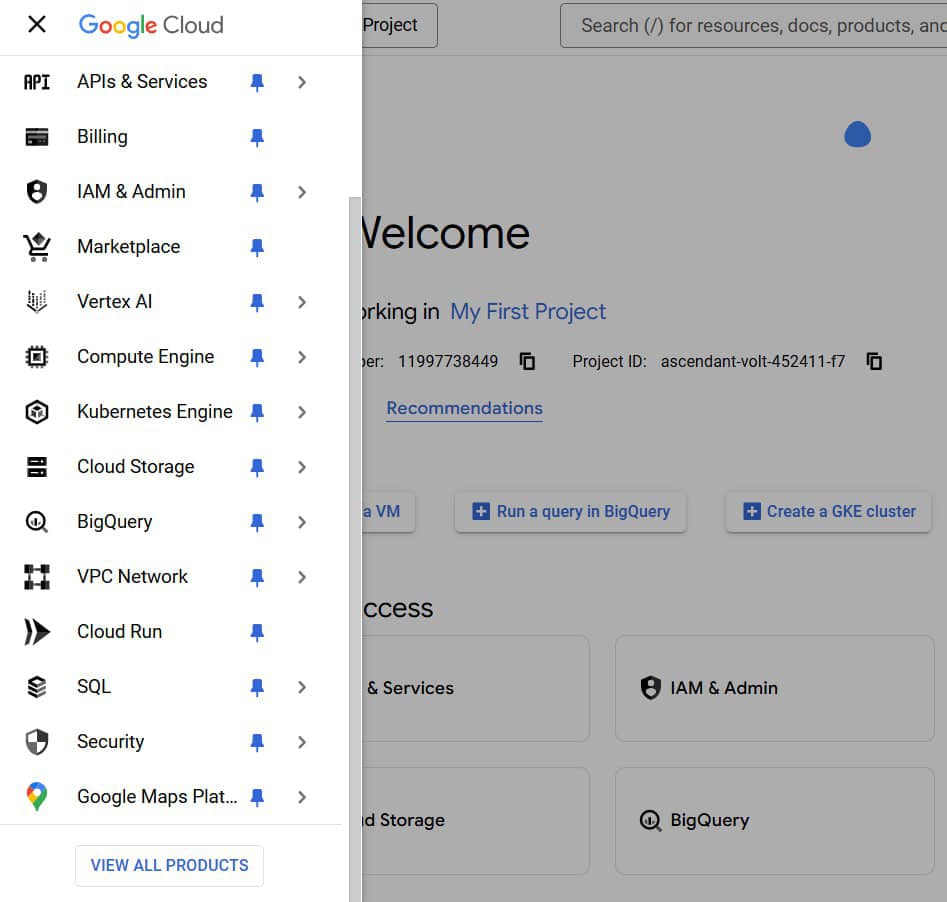The width and height of the screenshot is (947, 902).
Task: Switch to the Recommendations tab
Action: [x=464, y=408]
